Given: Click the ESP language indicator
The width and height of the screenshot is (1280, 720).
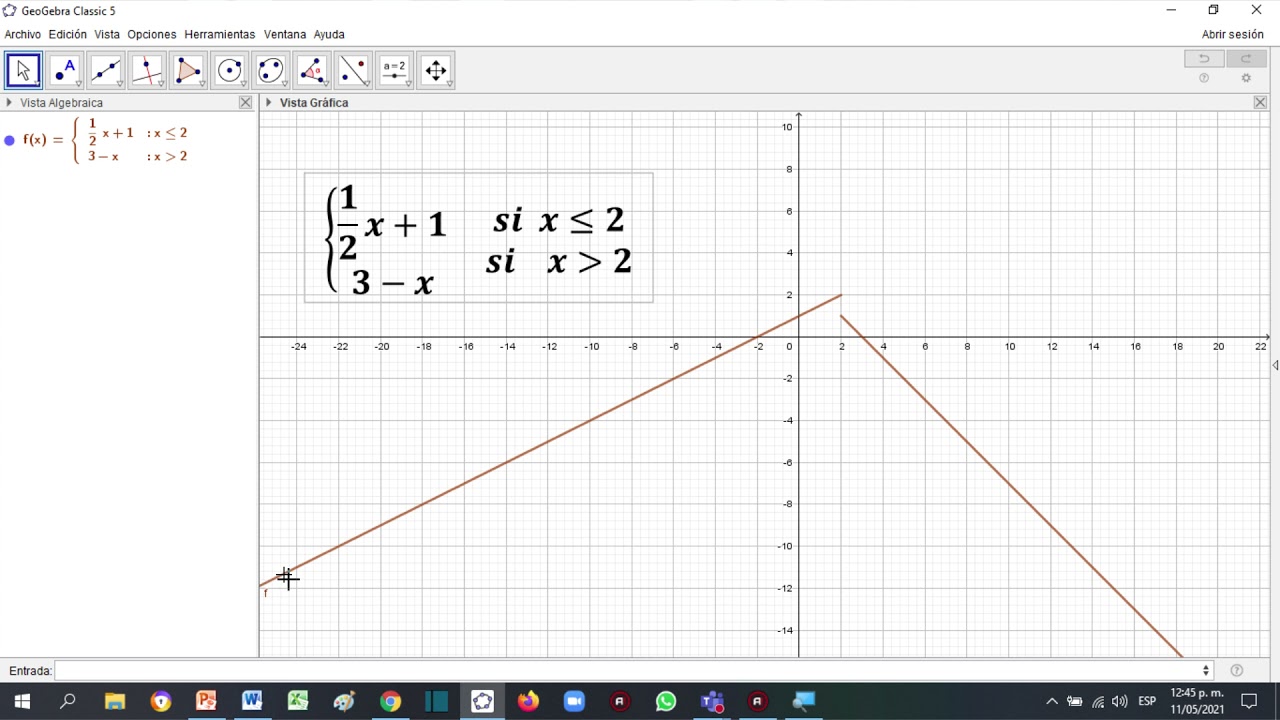Looking at the screenshot, I should [x=1147, y=701].
